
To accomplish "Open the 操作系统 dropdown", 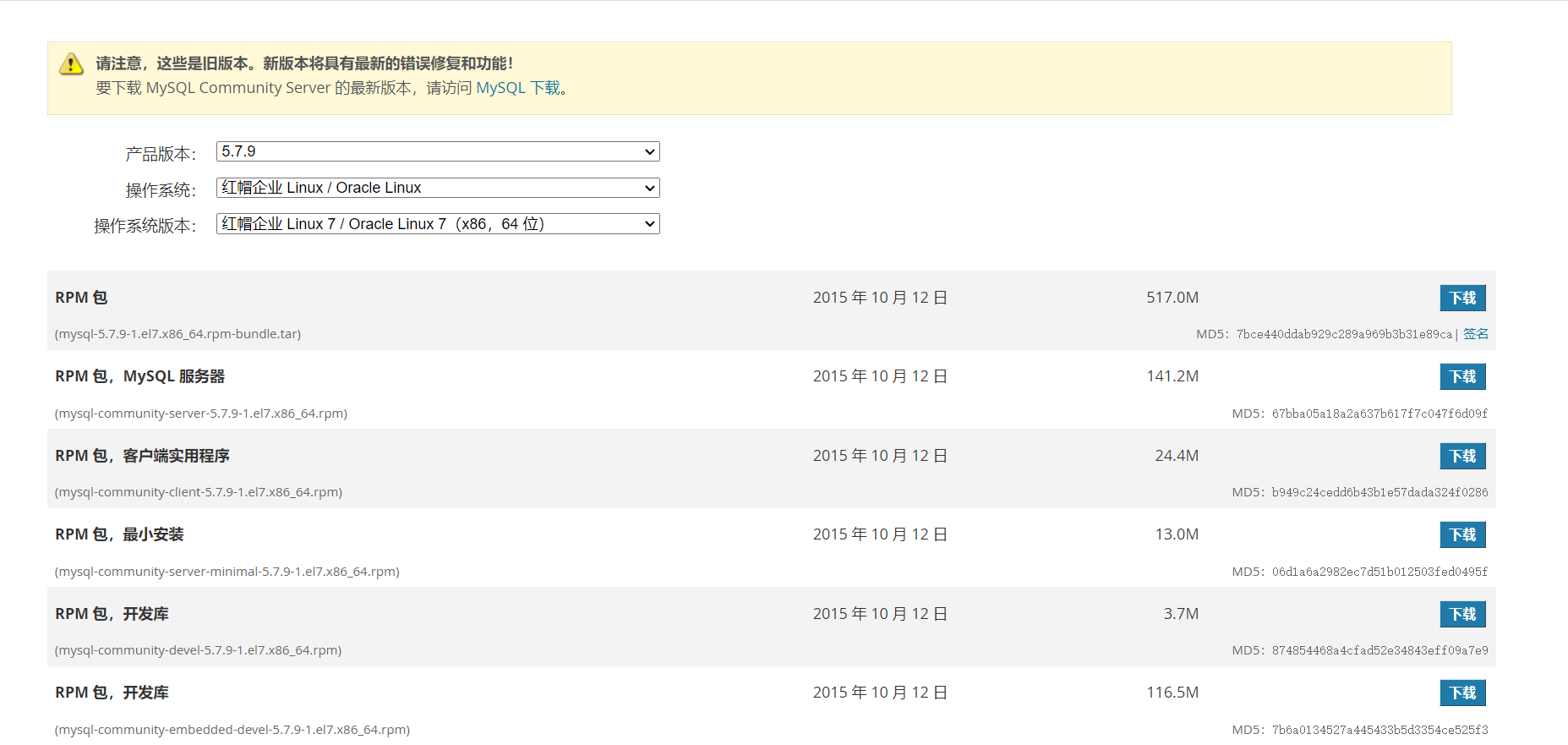I will (438, 188).
